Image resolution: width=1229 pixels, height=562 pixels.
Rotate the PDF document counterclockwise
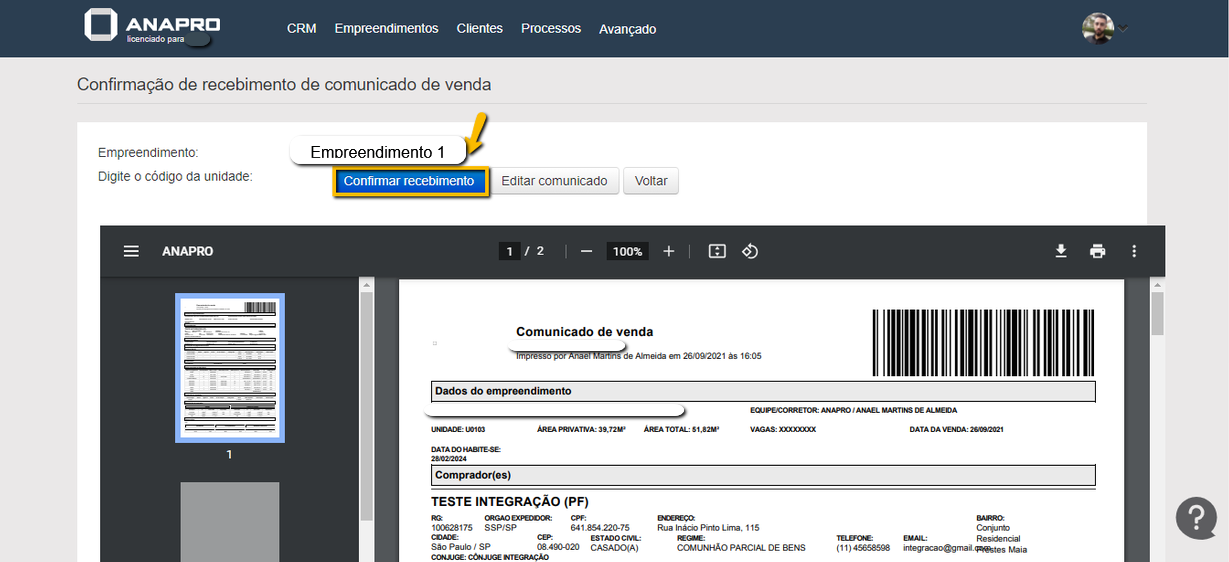pyautogui.click(x=750, y=251)
